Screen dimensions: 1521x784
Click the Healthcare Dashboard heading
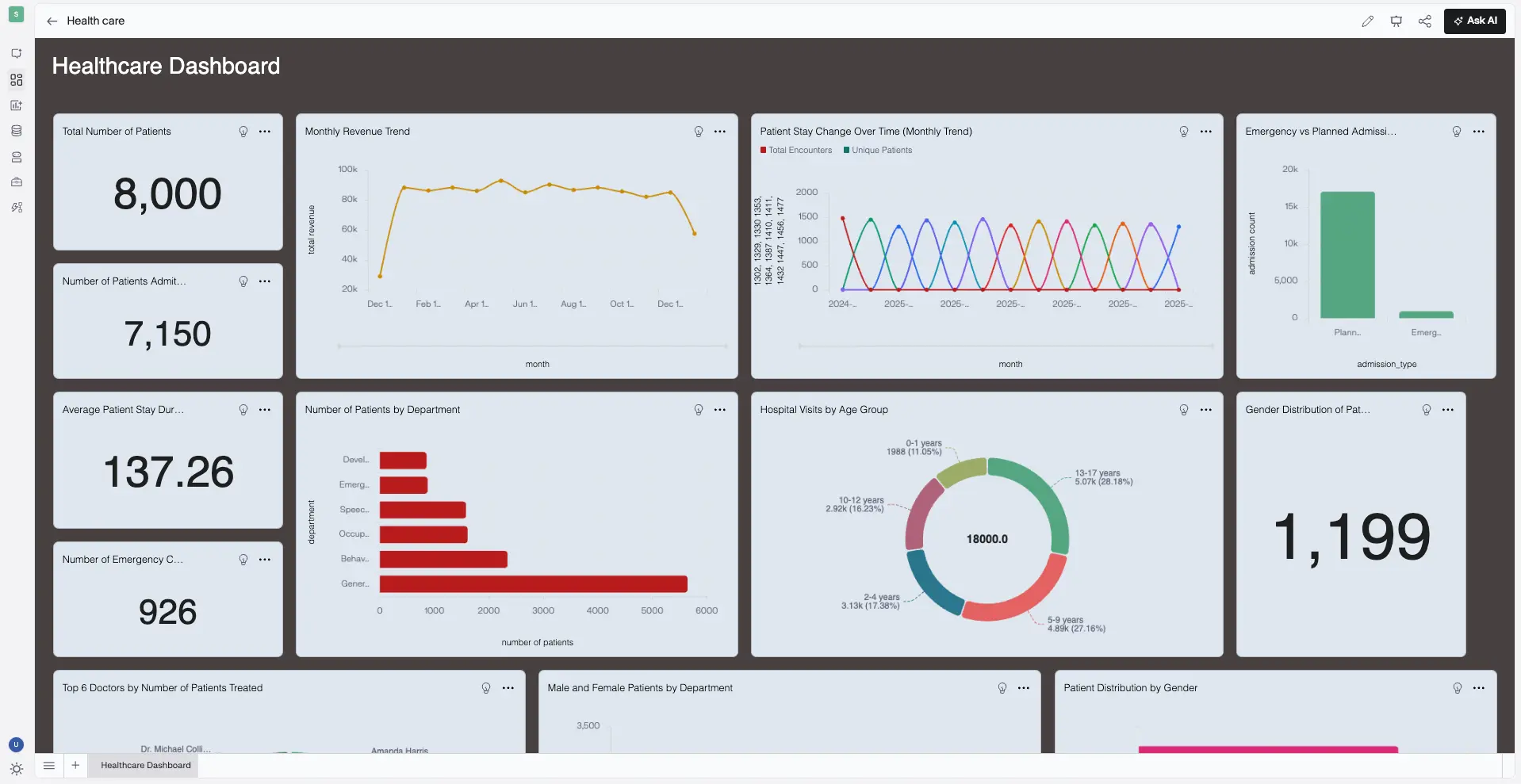click(166, 66)
